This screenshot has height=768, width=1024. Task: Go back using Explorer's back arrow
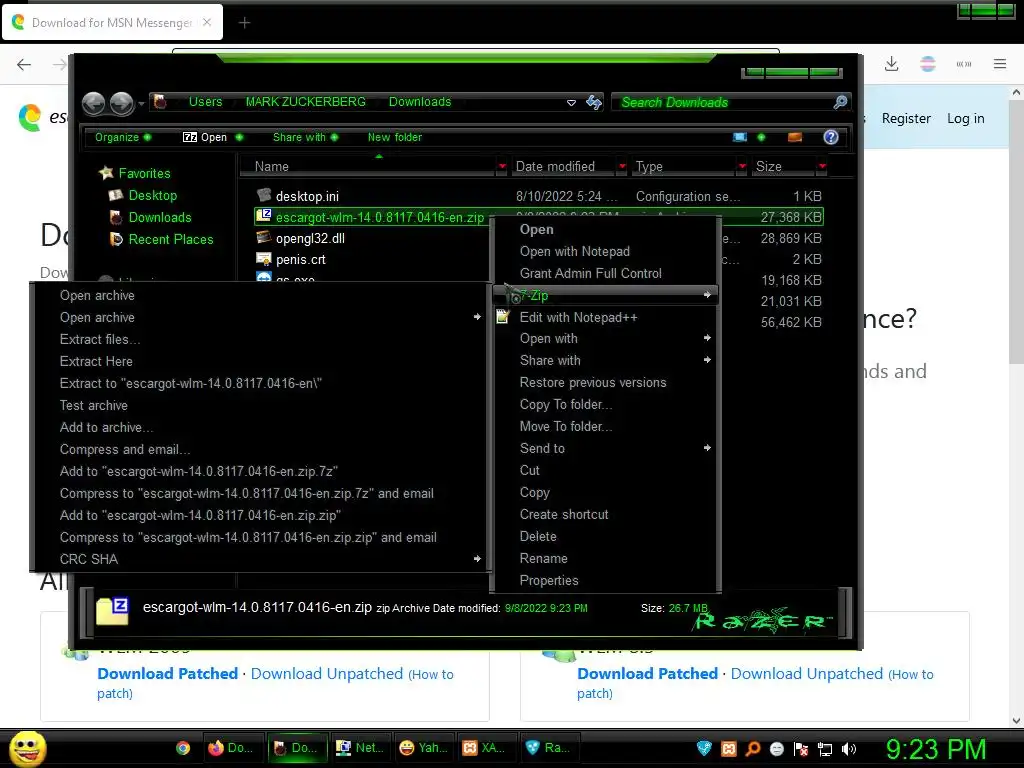[93, 103]
